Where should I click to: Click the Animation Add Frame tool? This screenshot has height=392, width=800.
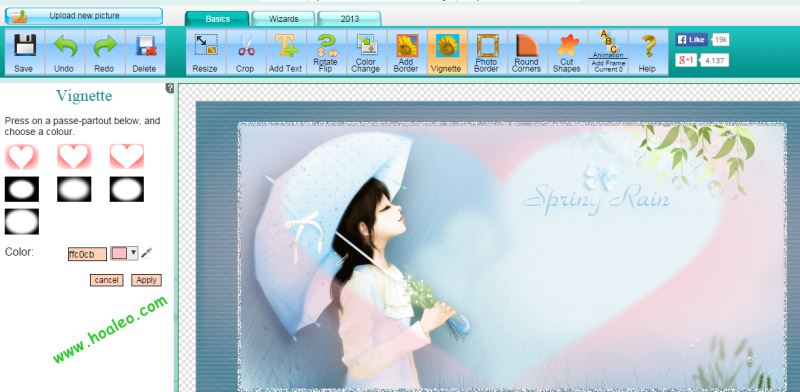(608, 52)
